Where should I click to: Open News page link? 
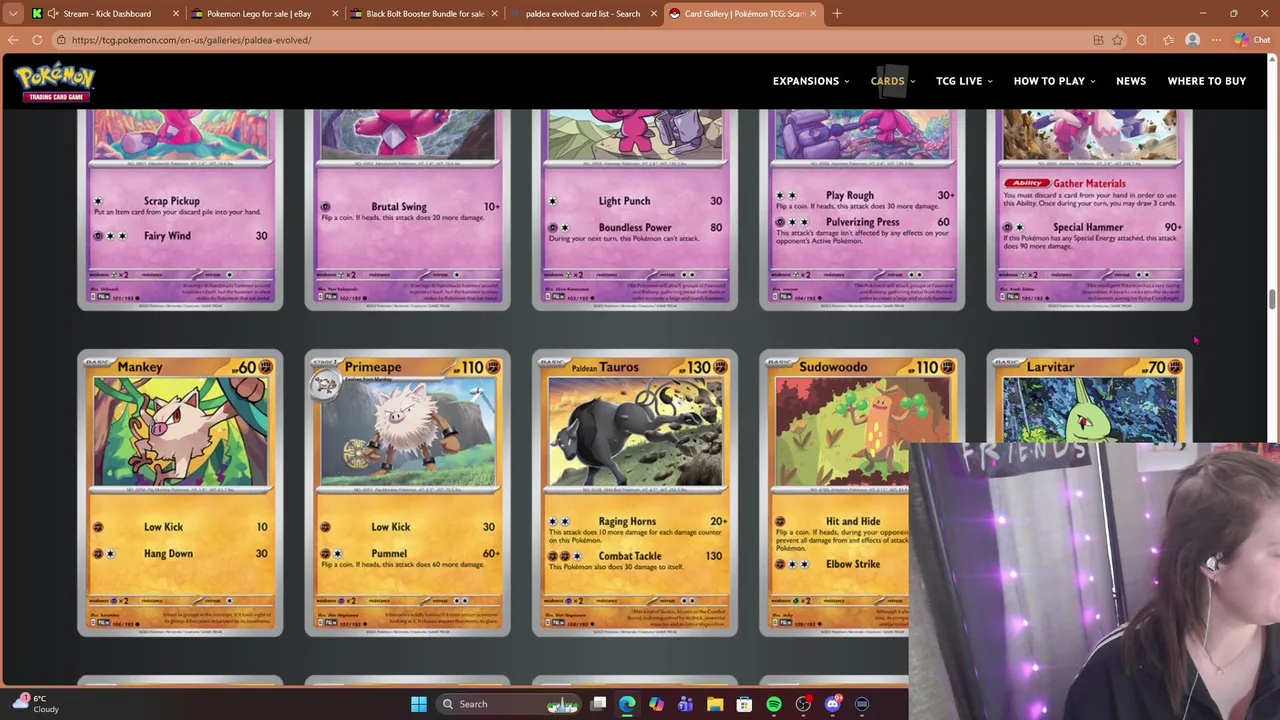click(x=1131, y=81)
